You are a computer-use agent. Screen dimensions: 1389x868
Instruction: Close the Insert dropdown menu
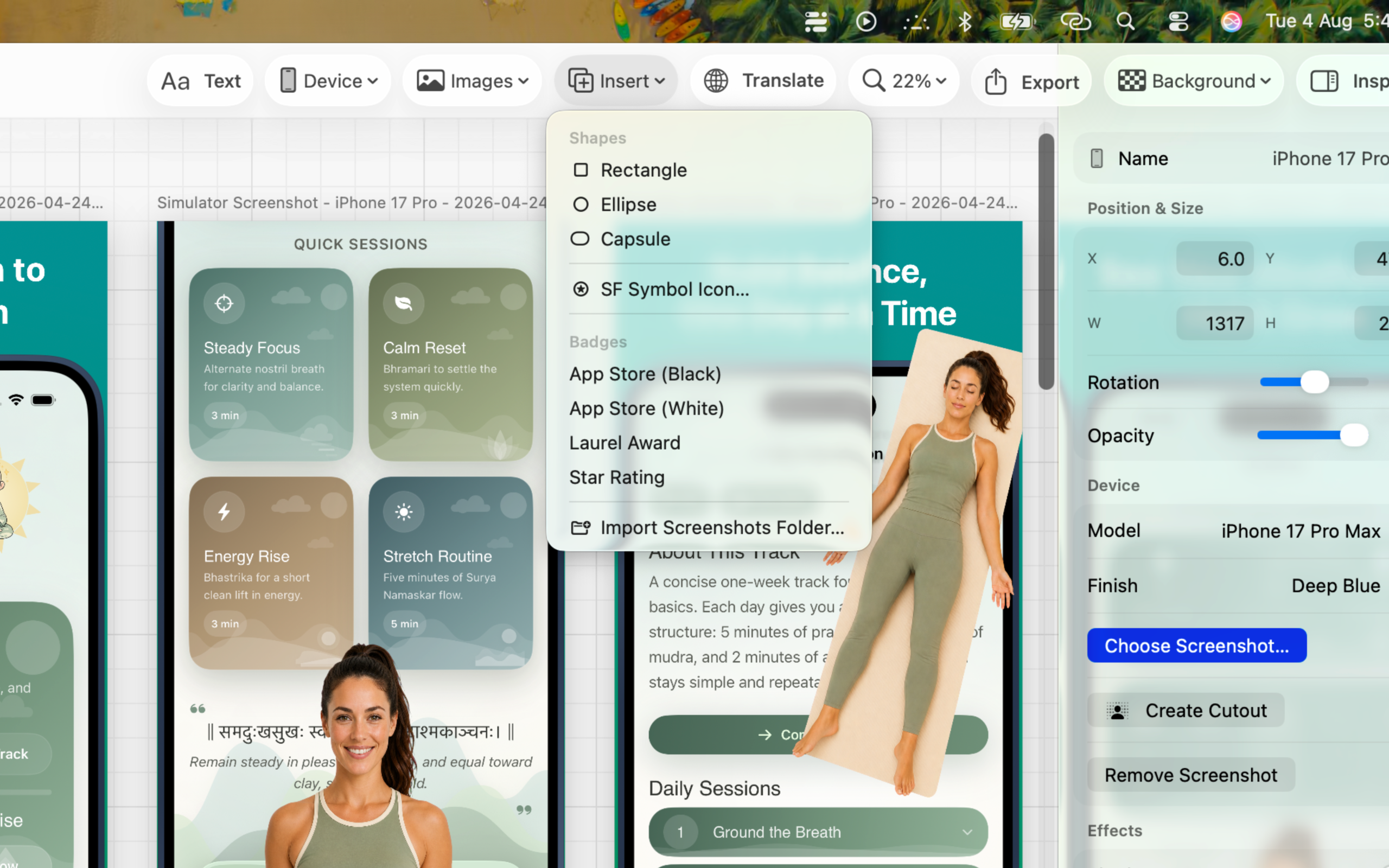[x=616, y=81]
